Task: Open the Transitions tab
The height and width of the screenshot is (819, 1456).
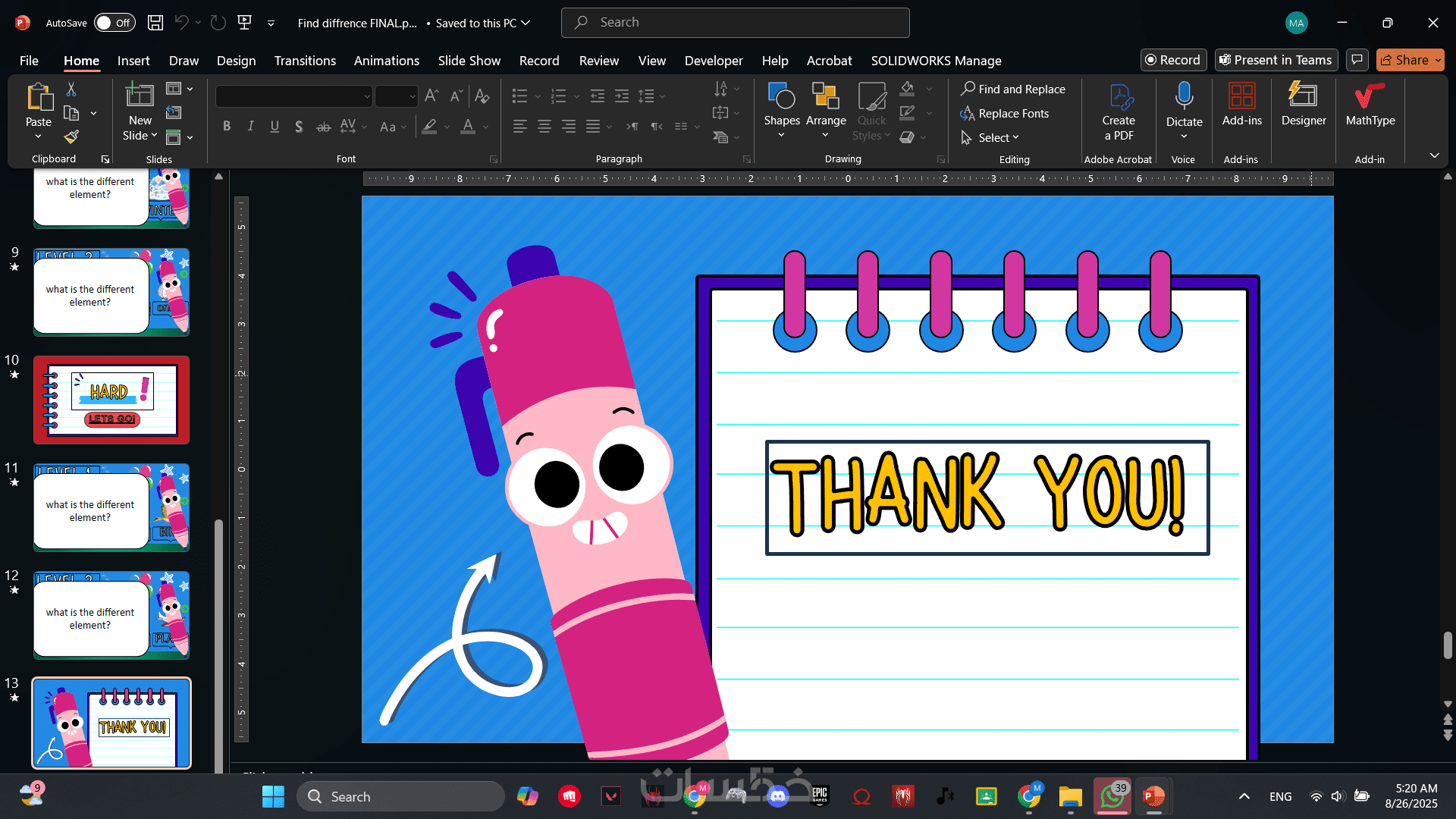Action: (x=305, y=61)
